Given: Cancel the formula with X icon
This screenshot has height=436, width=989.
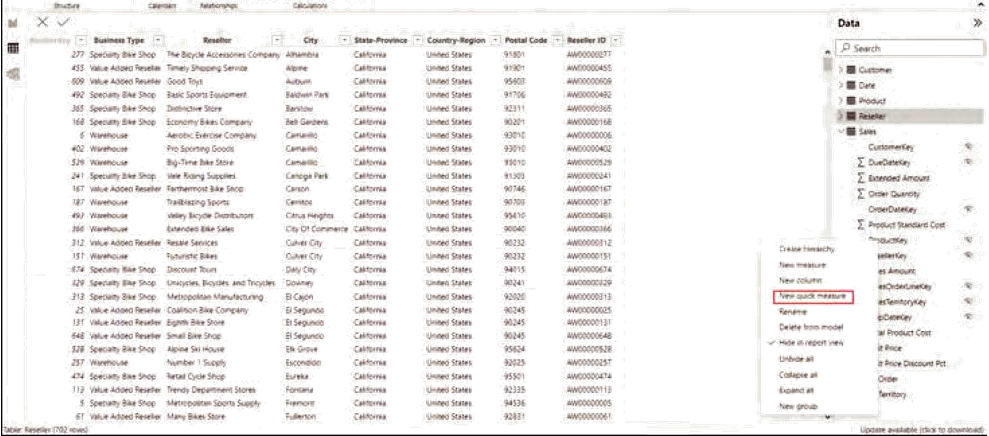Looking at the screenshot, I should click(42, 22).
